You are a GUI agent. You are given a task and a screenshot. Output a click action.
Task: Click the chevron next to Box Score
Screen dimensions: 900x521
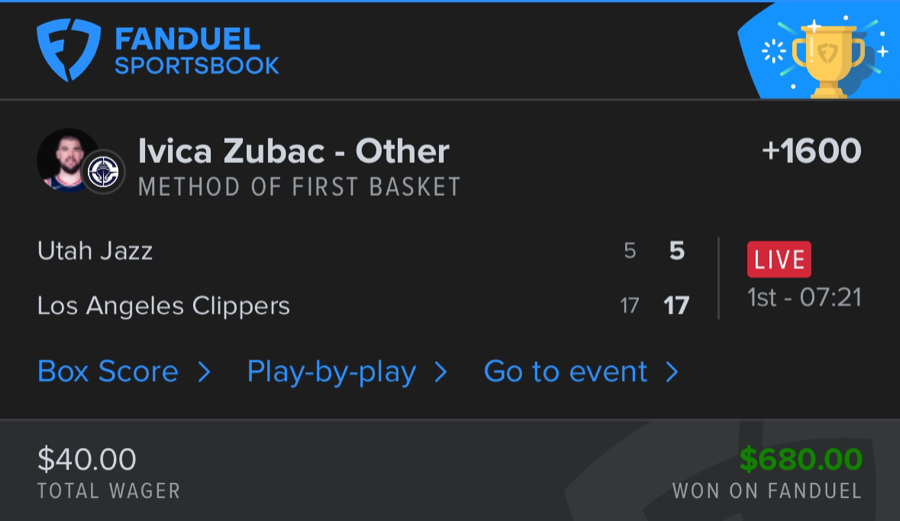[x=204, y=372]
